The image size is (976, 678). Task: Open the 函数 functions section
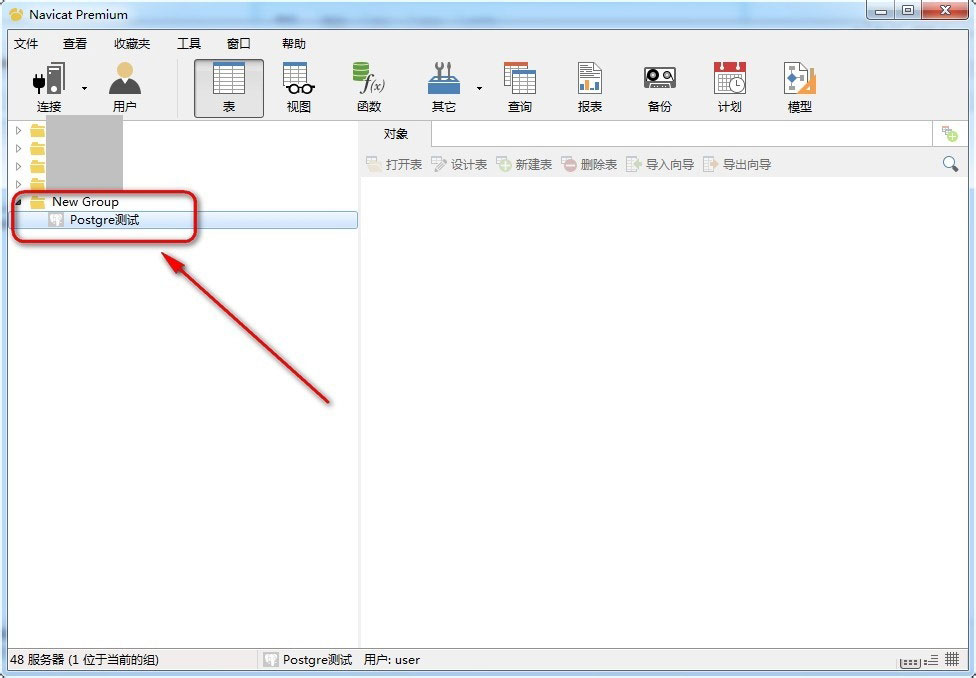tap(369, 88)
